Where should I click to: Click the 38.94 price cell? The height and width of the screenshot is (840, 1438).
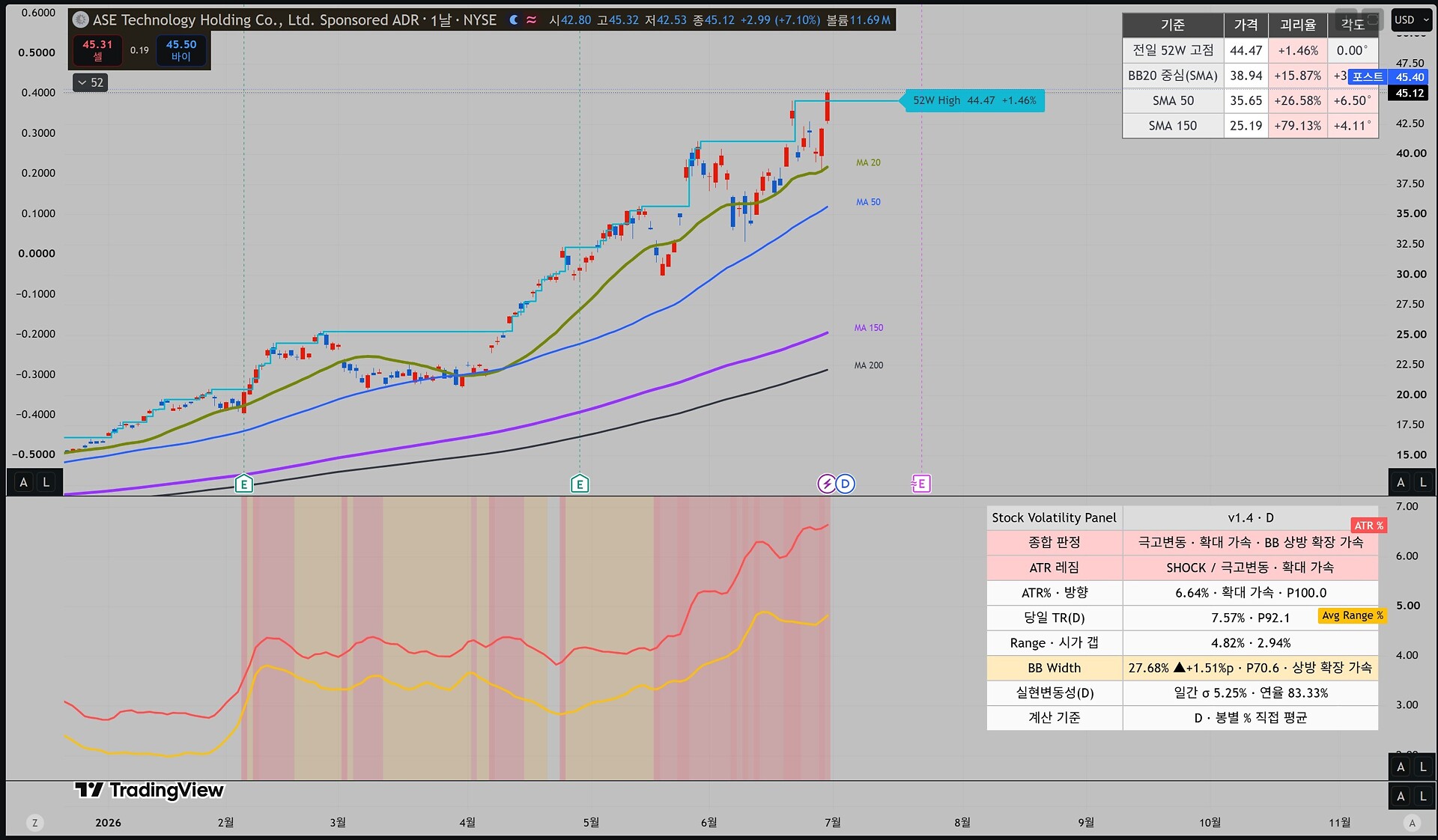point(1246,76)
